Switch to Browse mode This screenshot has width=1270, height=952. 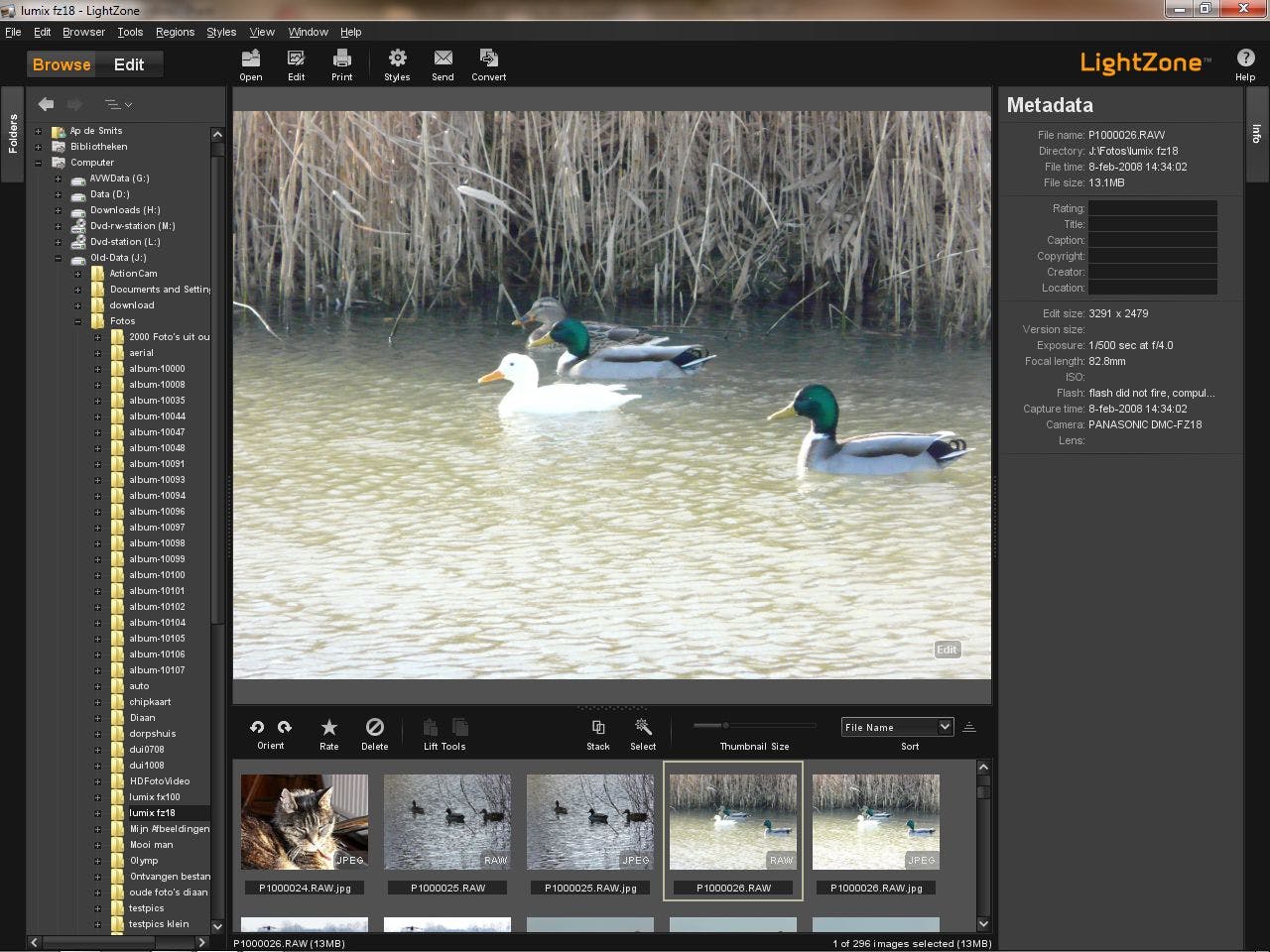[62, 64]
